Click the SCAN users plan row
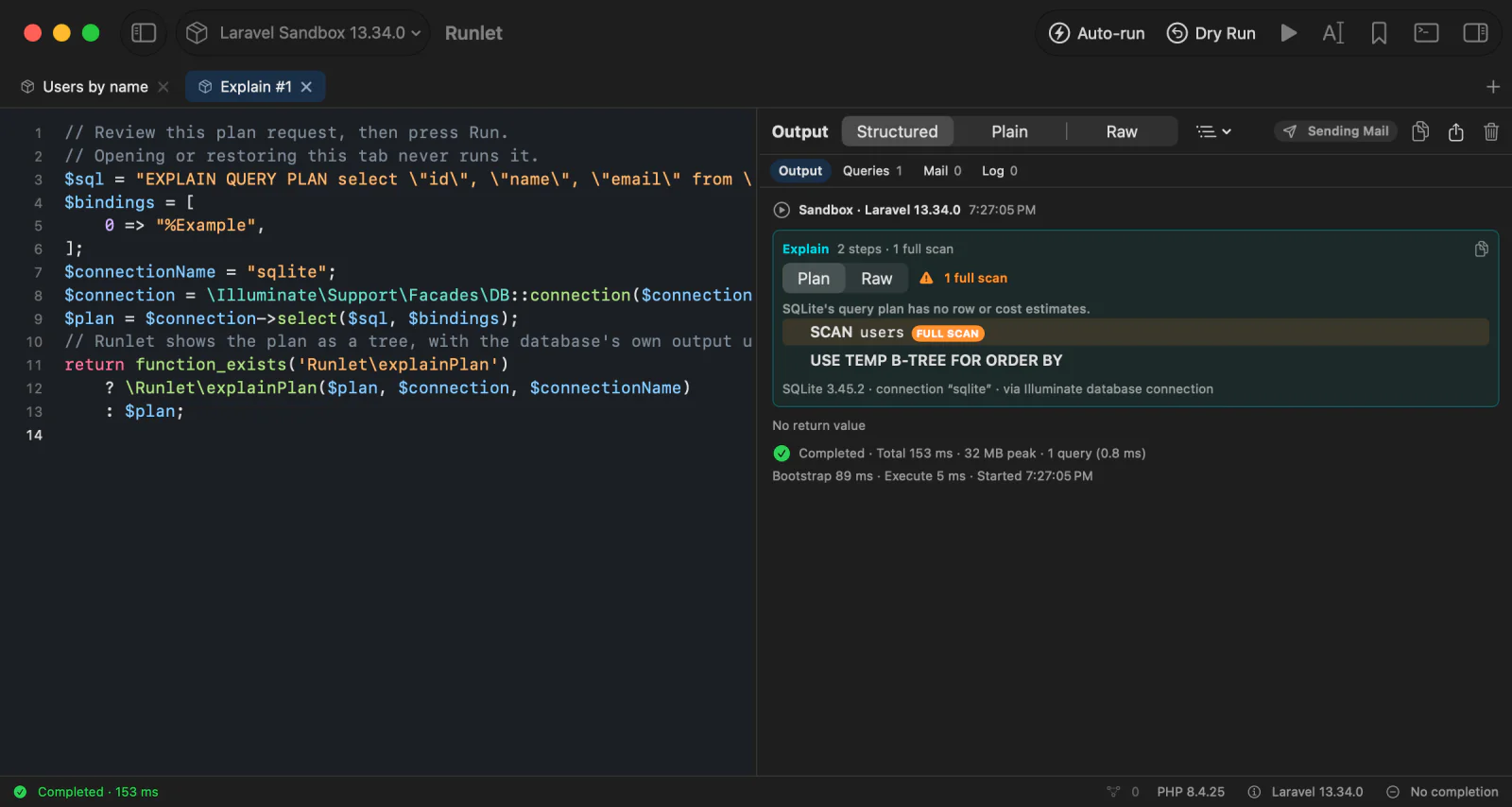This screenshot has height=807, width=1512. tap(1136, 333)
